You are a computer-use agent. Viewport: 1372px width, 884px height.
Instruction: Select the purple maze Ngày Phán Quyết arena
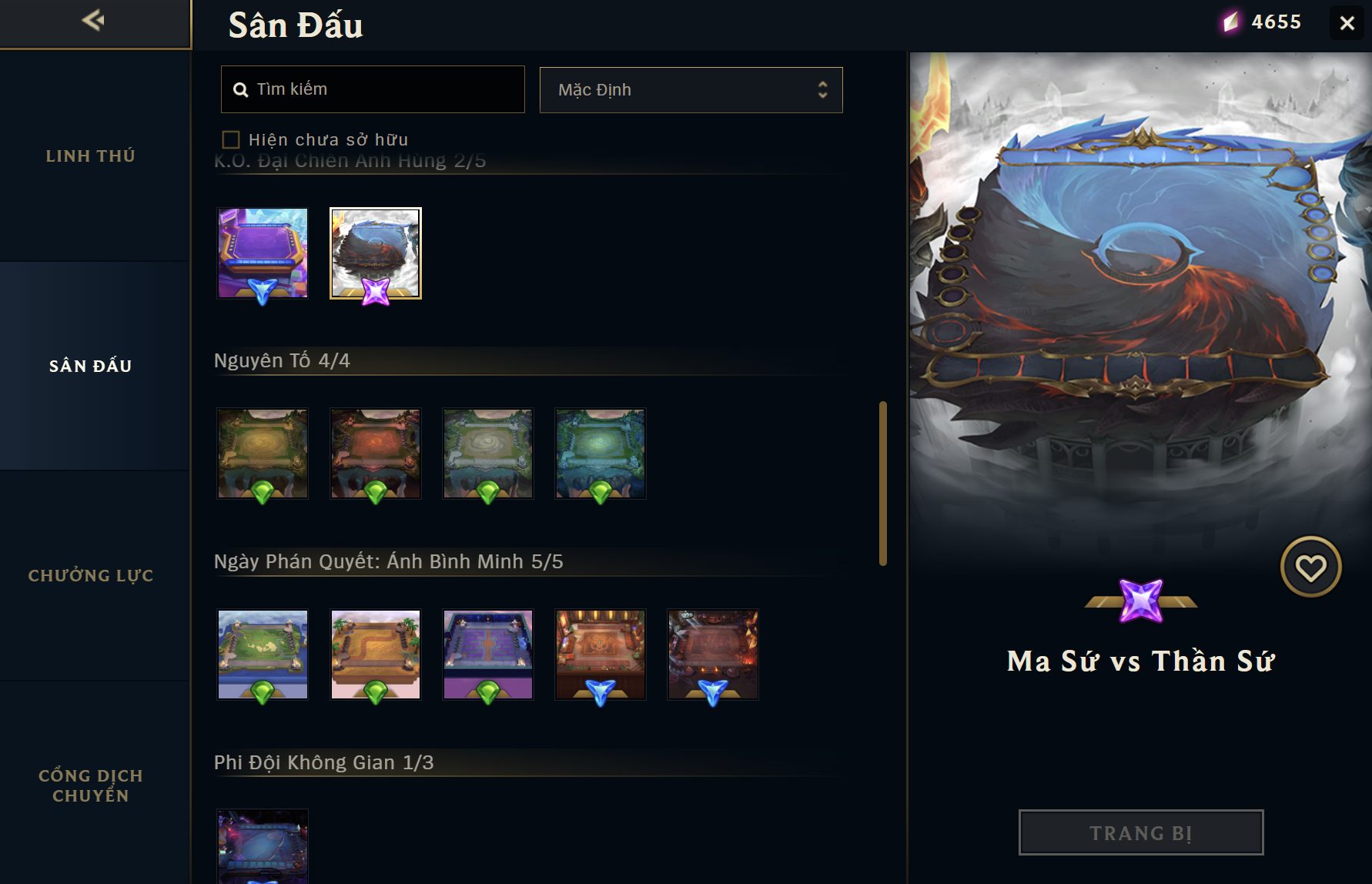(488, 655)
